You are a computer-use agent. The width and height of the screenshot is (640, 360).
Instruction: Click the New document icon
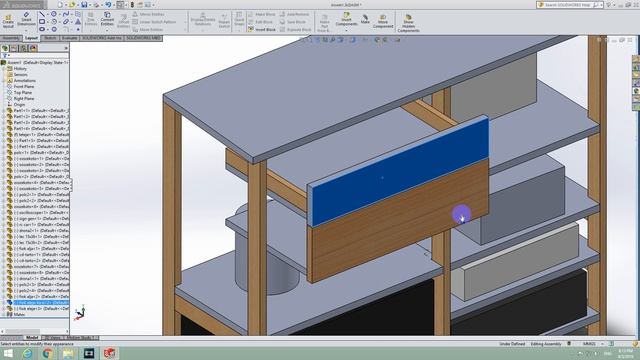click(60, 4)
